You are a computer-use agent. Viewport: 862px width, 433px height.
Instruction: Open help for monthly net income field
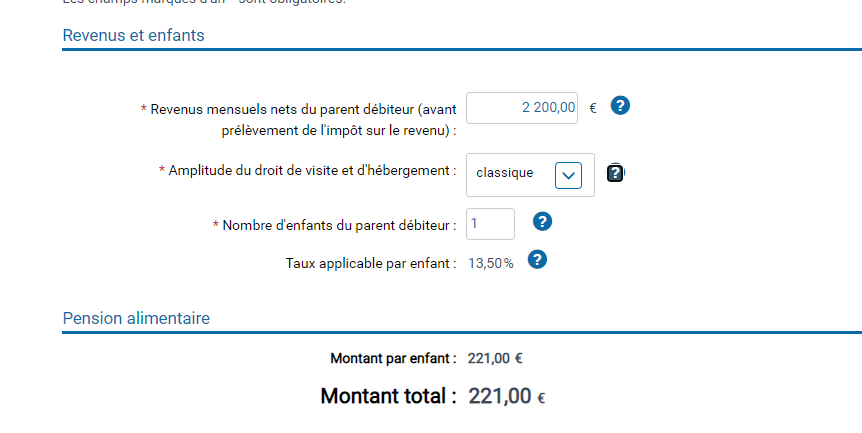(620, 106)
